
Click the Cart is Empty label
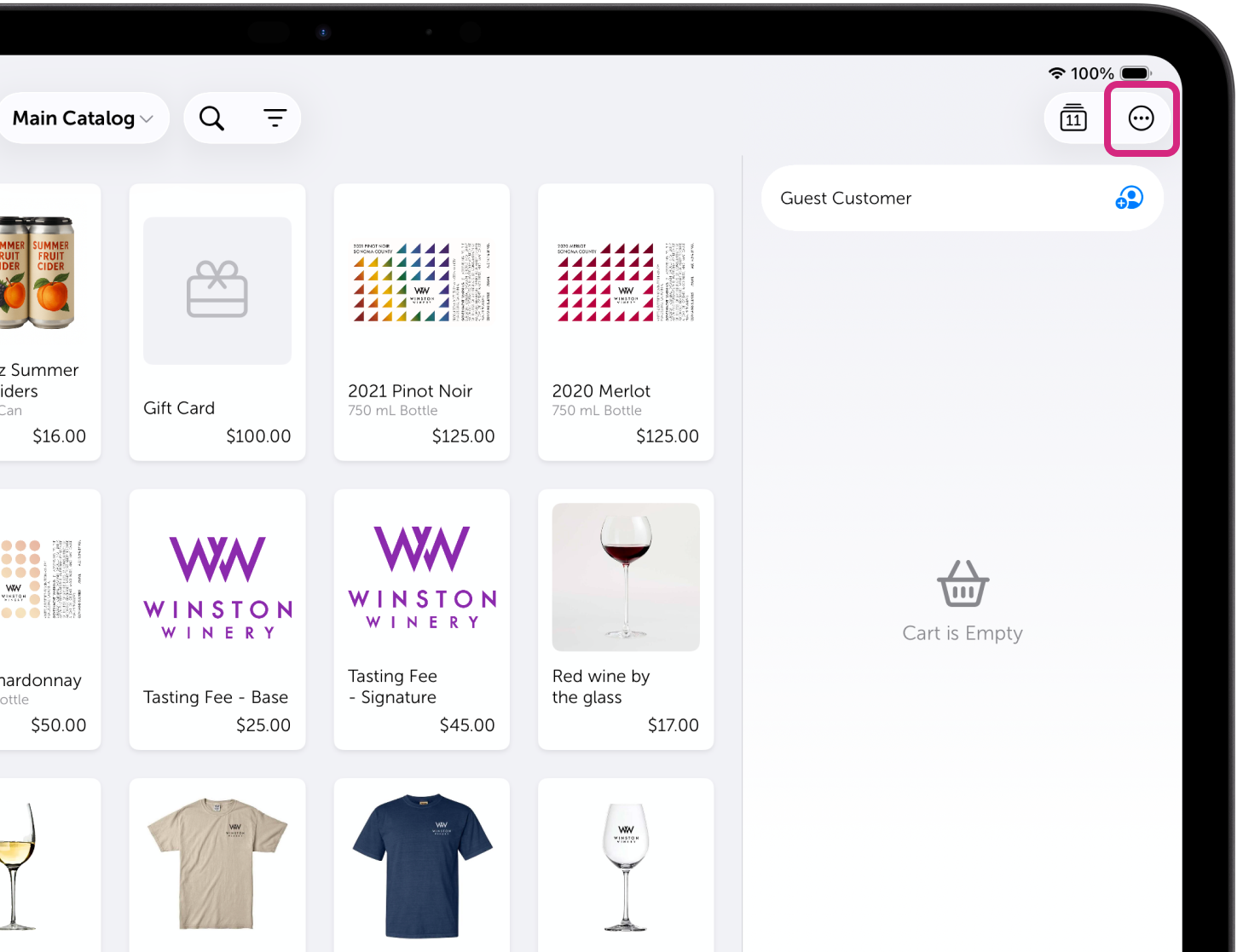[963, 633]
